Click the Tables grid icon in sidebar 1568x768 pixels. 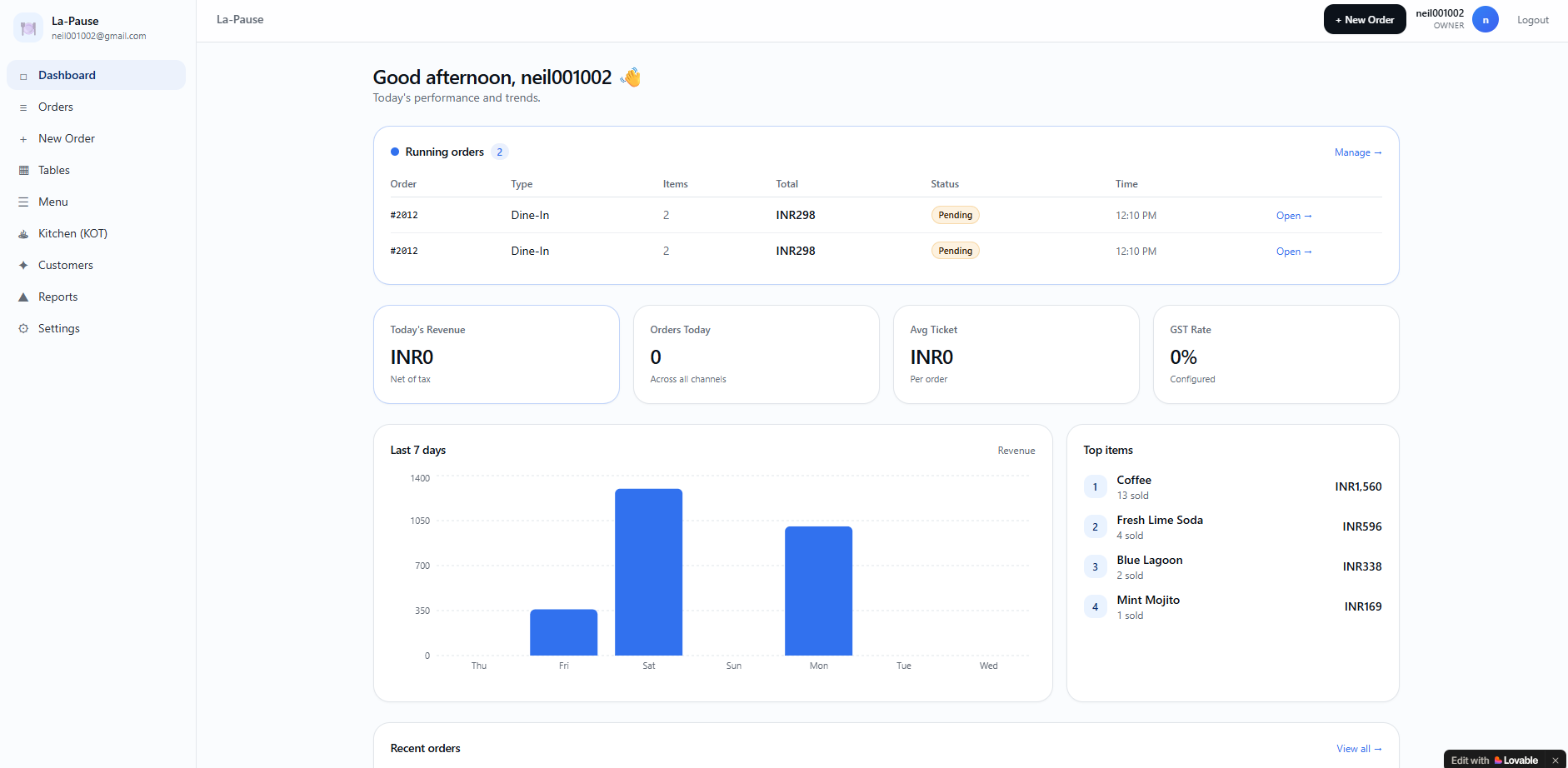click(23, 171)
